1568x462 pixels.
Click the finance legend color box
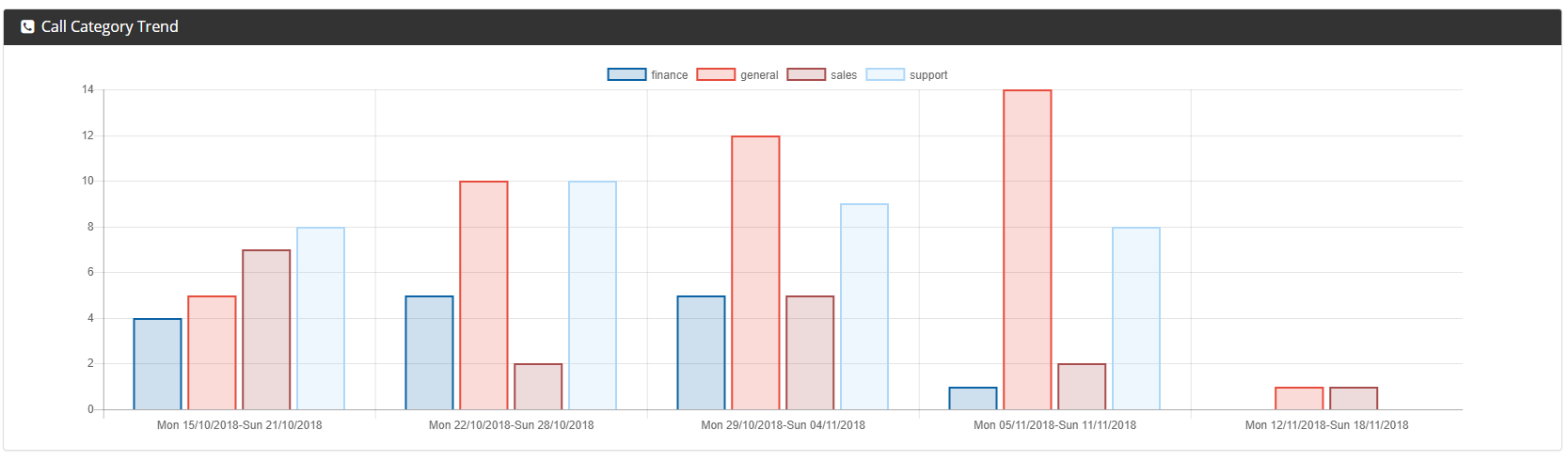[626, 74]
